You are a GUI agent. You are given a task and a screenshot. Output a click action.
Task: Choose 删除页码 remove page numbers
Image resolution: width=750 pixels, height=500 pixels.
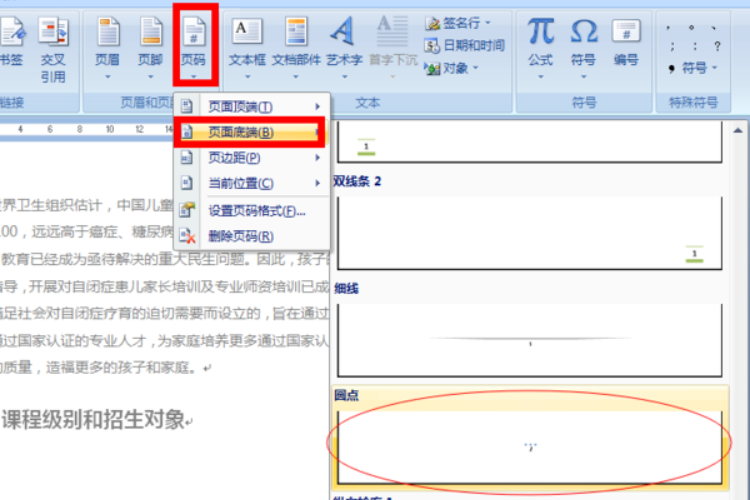click(251, 236)
